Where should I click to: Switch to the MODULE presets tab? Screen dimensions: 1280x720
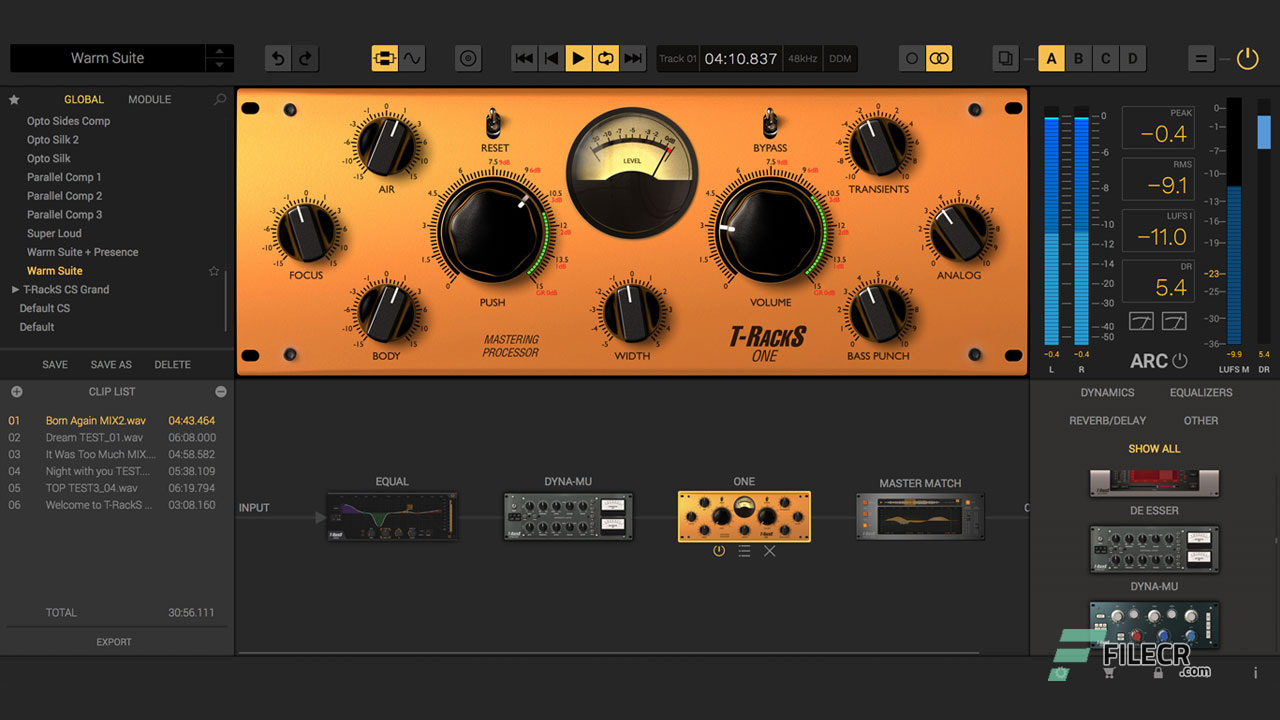click(x=149, y=100)
